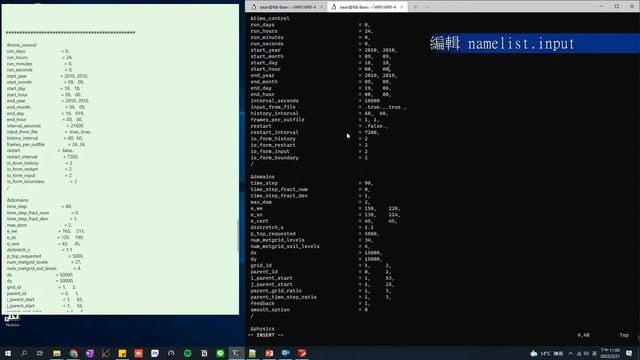Screen dimensions: 640x360
Task: Close the active second terminal tab
Action: pos(402,7)
